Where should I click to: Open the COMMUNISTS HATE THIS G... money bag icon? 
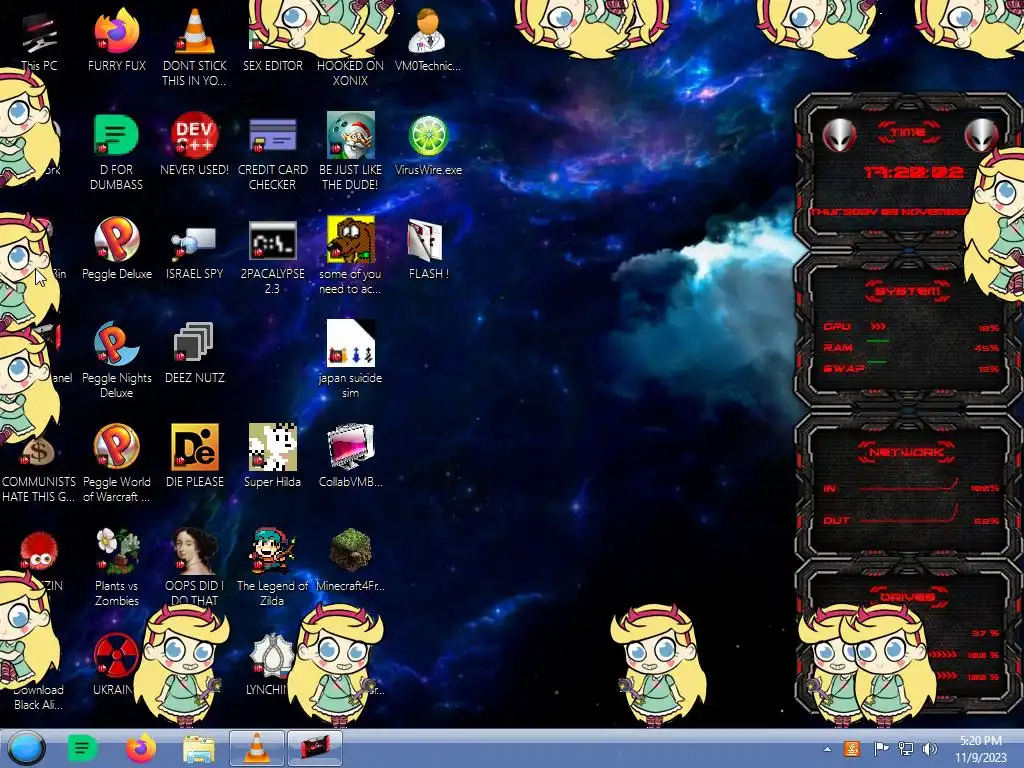(39, 470)
